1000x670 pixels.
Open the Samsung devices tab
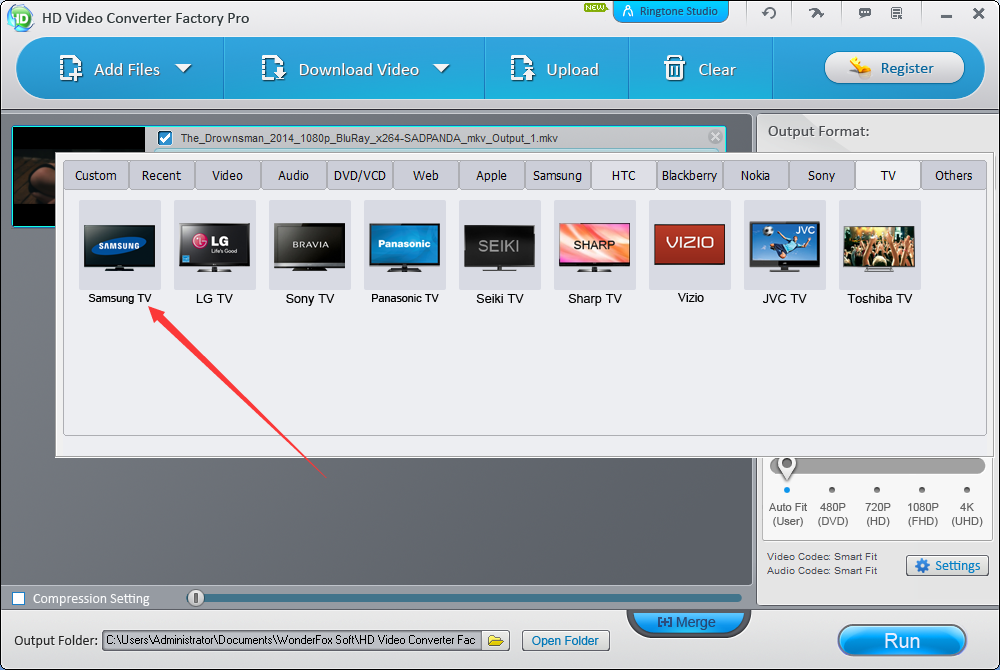pyautogui.click(x=557, y=175)
